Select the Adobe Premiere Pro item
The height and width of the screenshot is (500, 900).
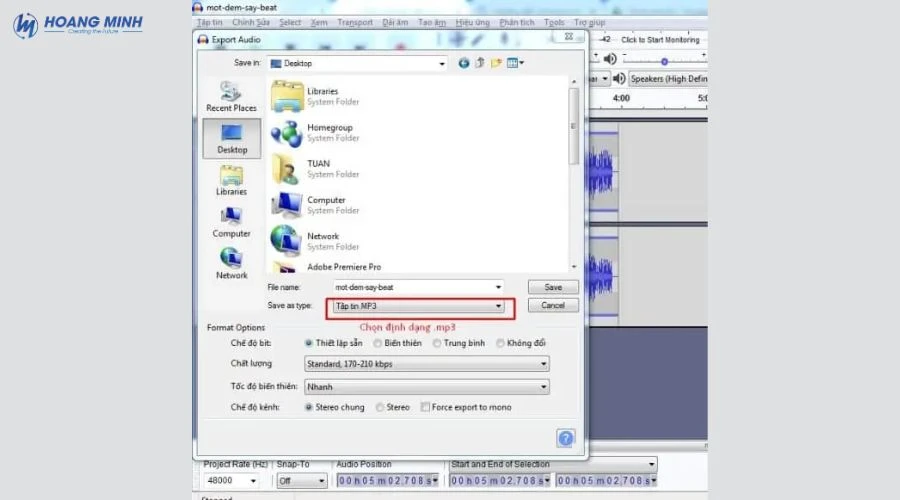tap(326, 267)
